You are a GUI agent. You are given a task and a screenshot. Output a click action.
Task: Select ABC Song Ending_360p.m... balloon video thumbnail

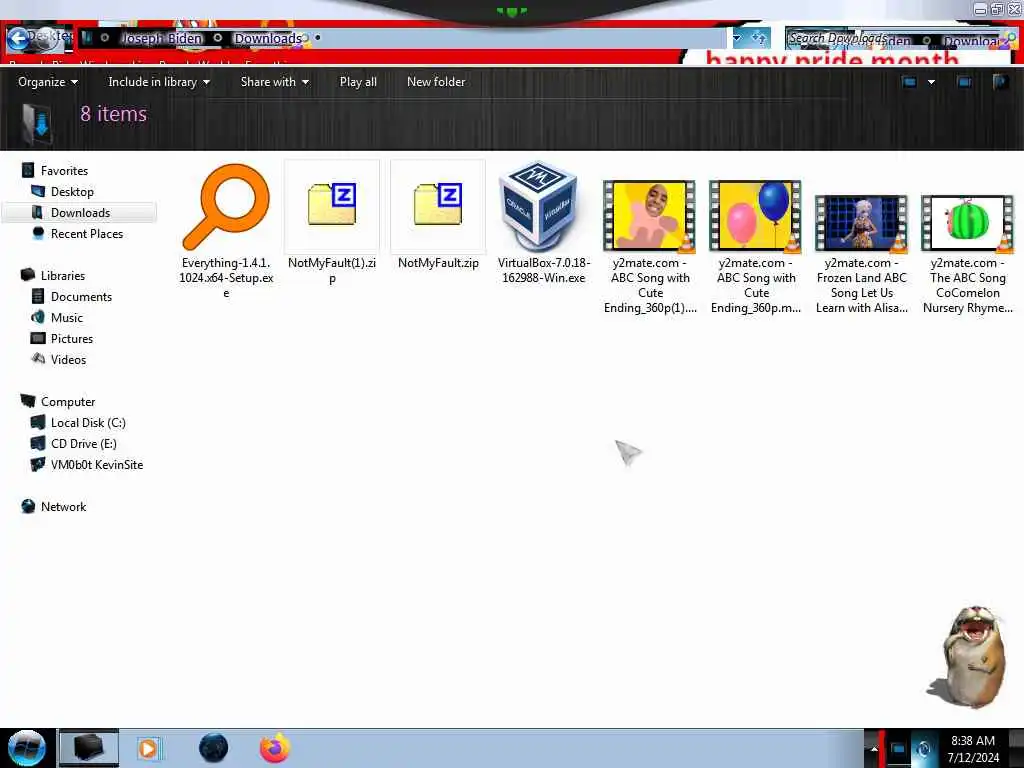(x=756, y=216)
